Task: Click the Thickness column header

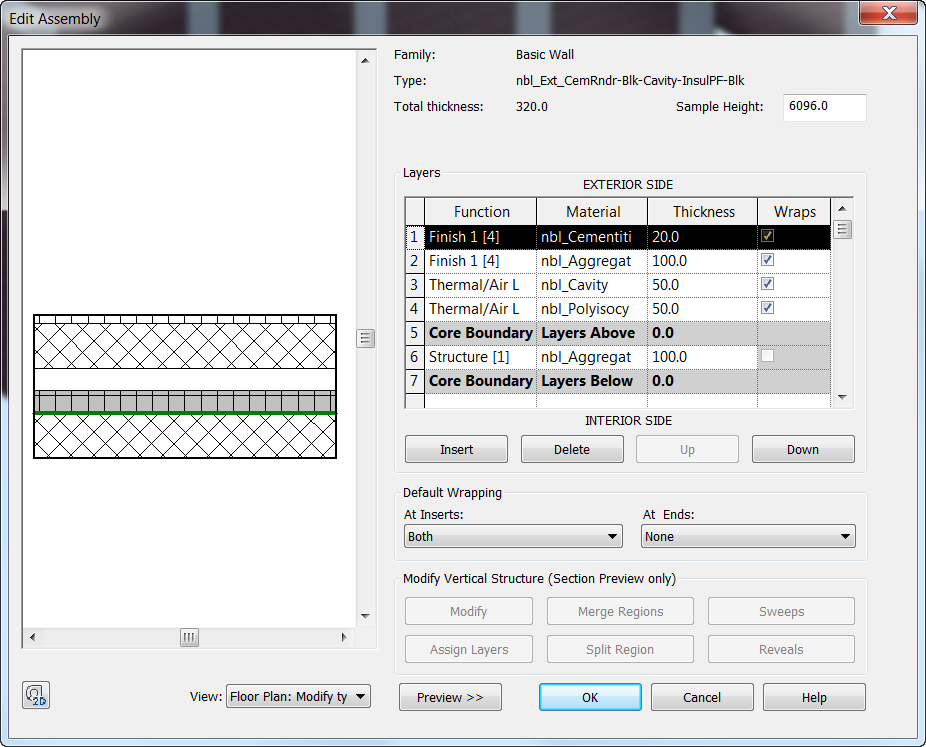Action: pos(703,211)
